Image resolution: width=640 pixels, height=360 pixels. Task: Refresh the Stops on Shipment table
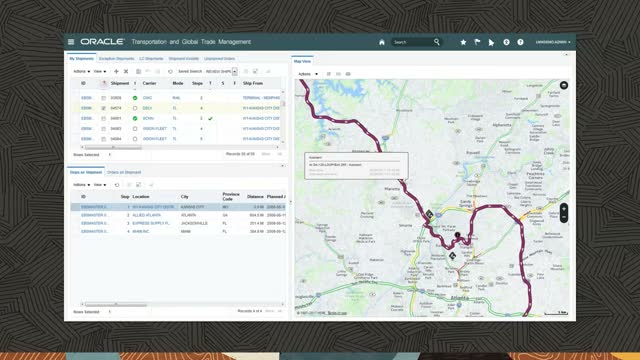[x=117, y=185]
